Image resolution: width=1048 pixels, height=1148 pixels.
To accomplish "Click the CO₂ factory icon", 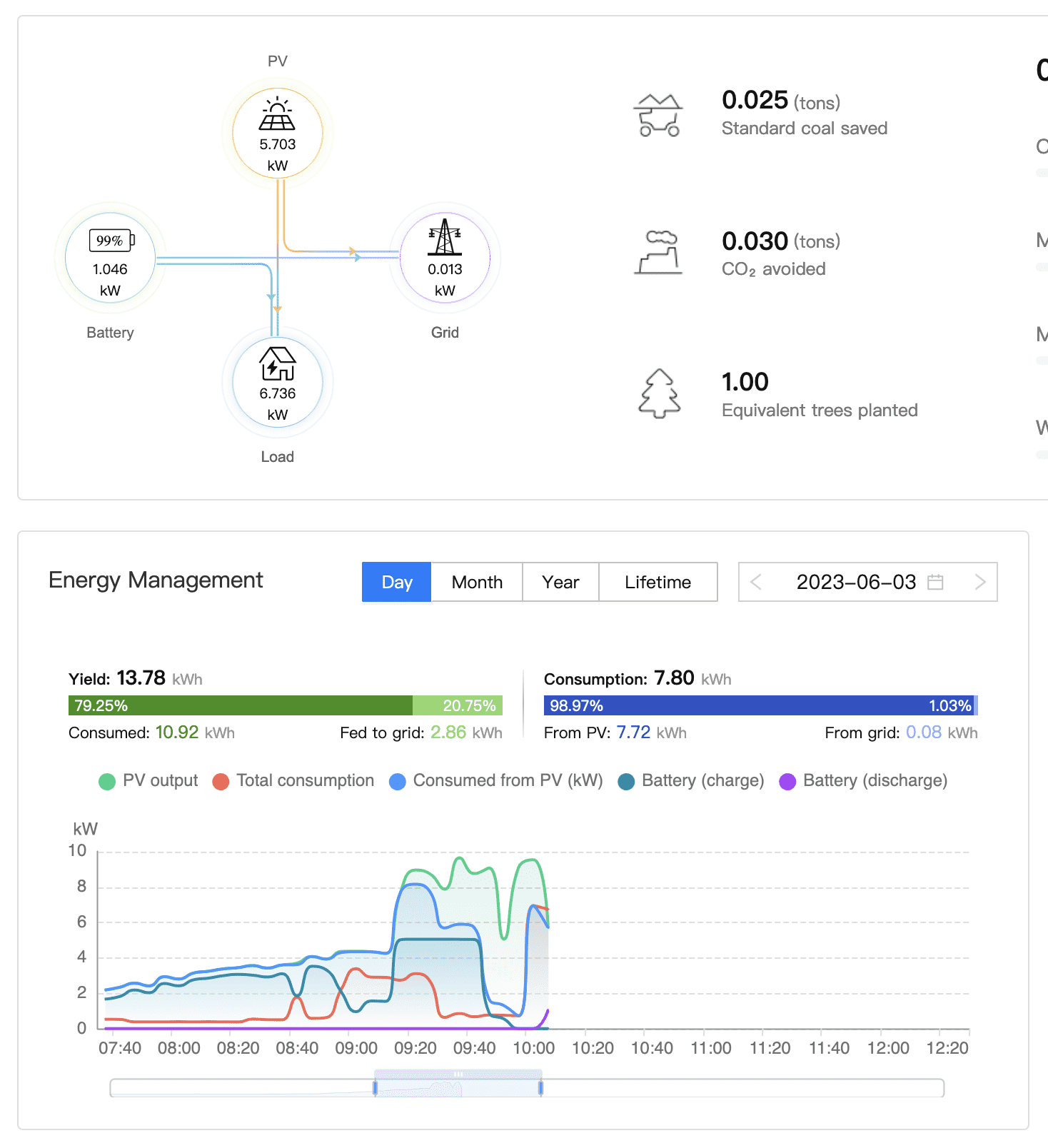I will [x=658, y=253].
